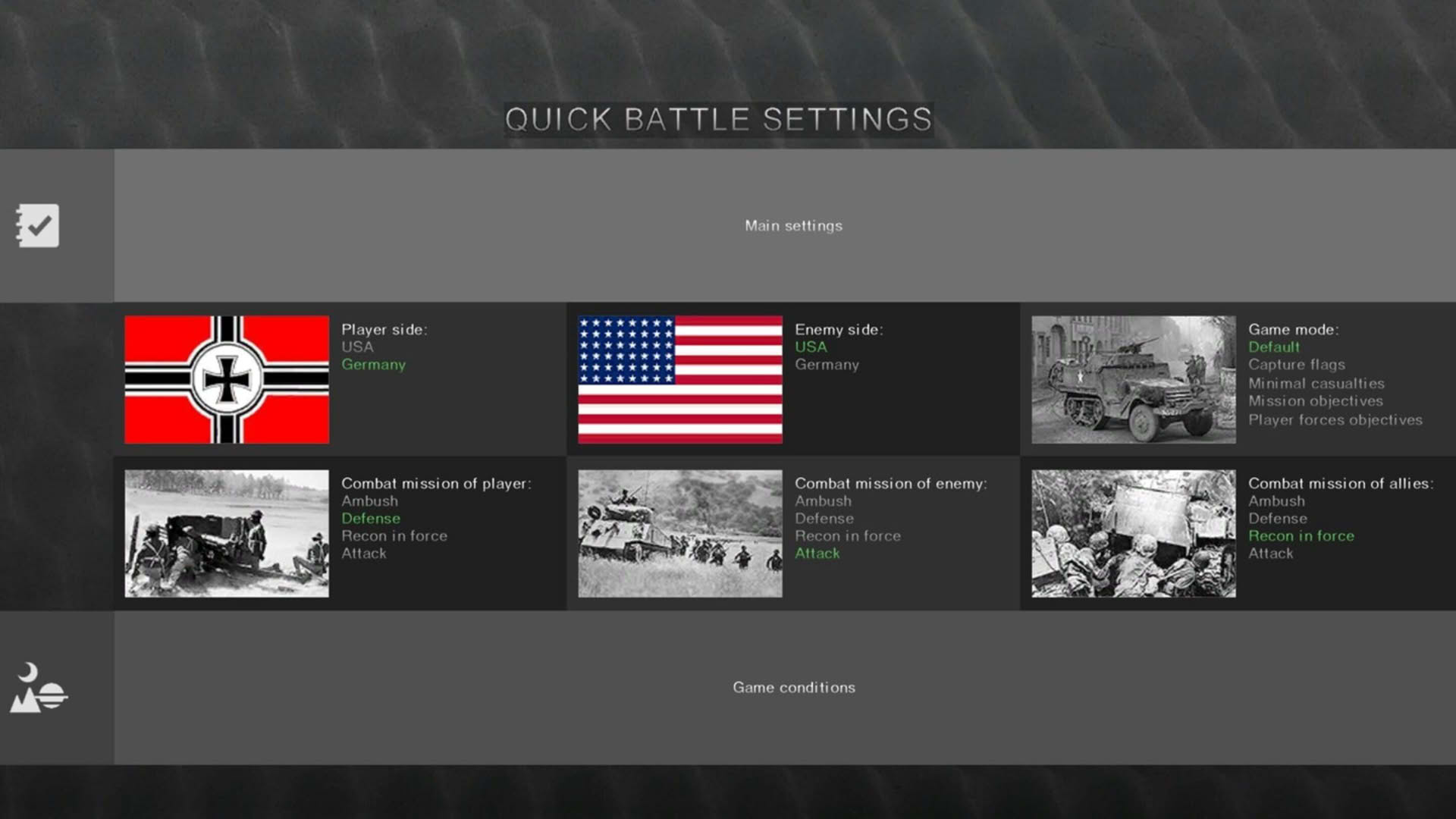Click the Combat mission of allies label
Screen dimensions: 1456x819
tap(1341, 483)
